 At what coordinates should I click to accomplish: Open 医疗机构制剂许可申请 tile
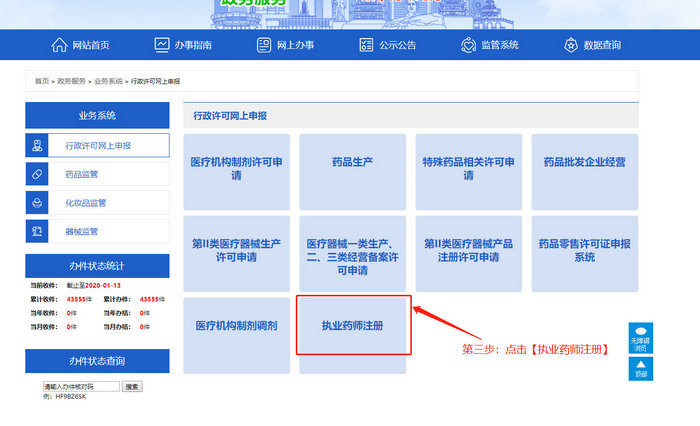point(236,167)
